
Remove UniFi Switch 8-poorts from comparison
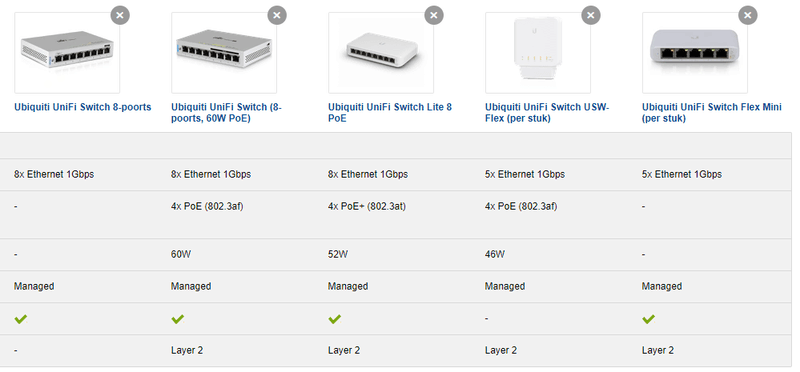(x=120, y=15)
